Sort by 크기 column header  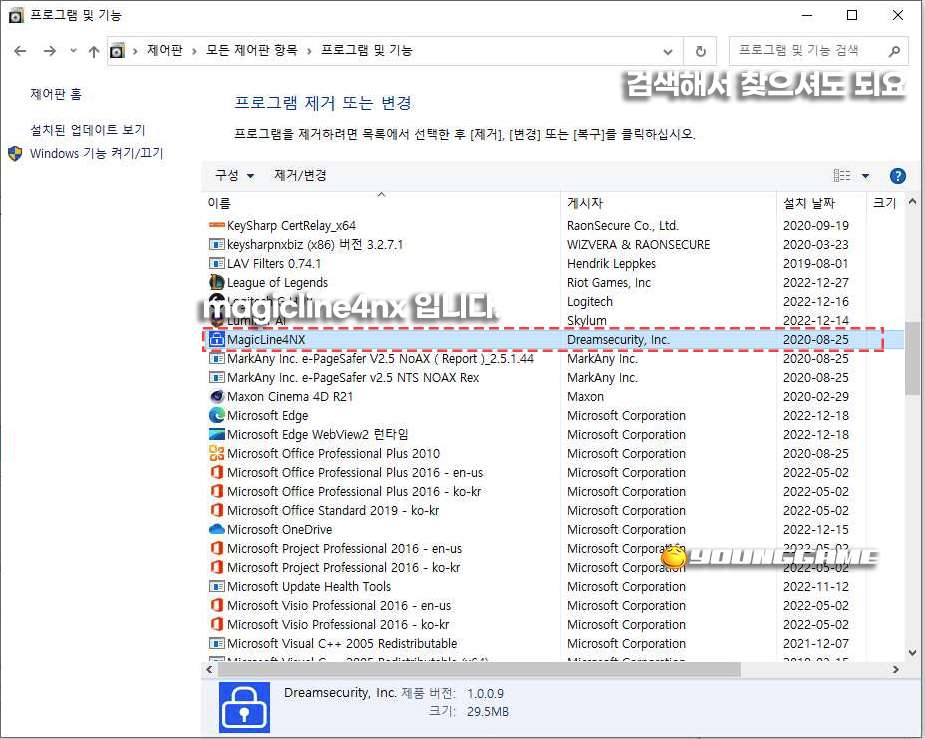(x=884, y=203)
